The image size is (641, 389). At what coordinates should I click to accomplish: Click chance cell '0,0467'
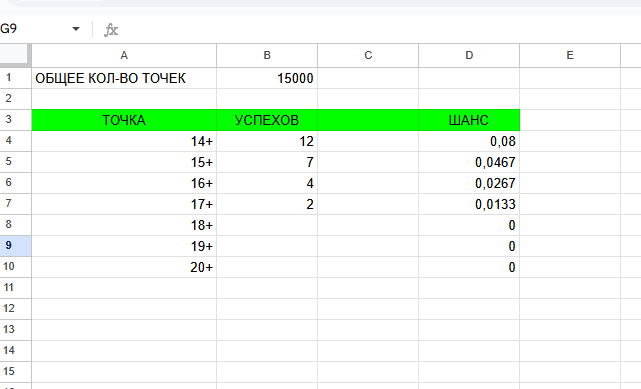pyautogui.click(x=469, y=162)
